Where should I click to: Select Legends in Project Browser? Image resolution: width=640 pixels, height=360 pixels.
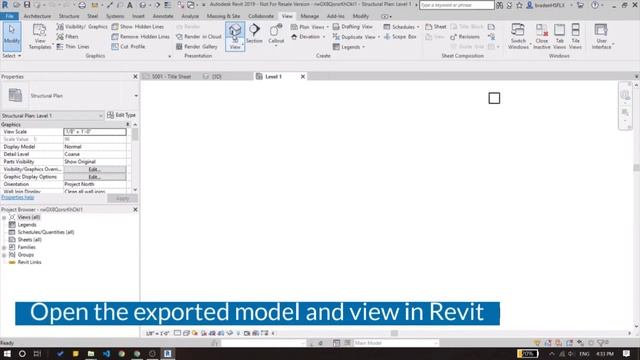(x=27, y=225)
